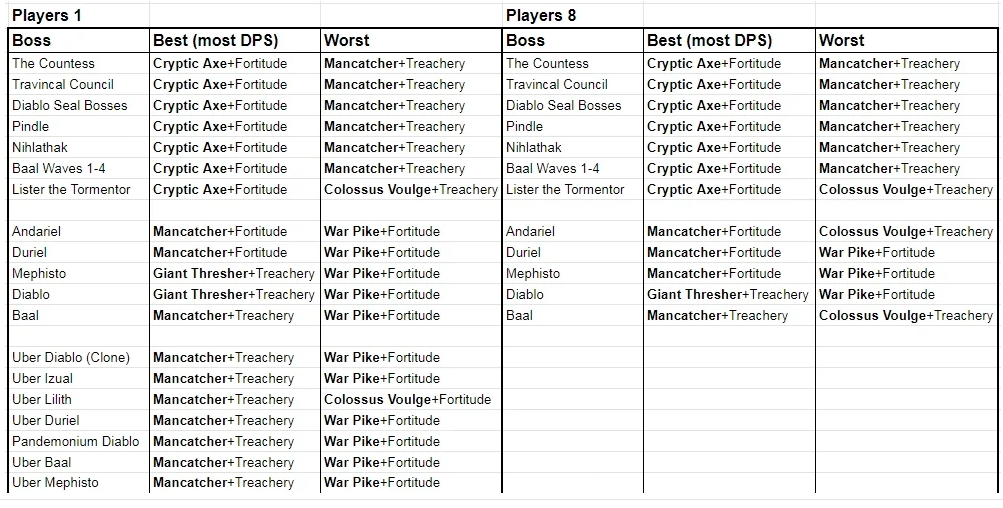This screenshot has height=508, width=1003.
Task: Select the Players 8 title cell
Action: (541, 15)
